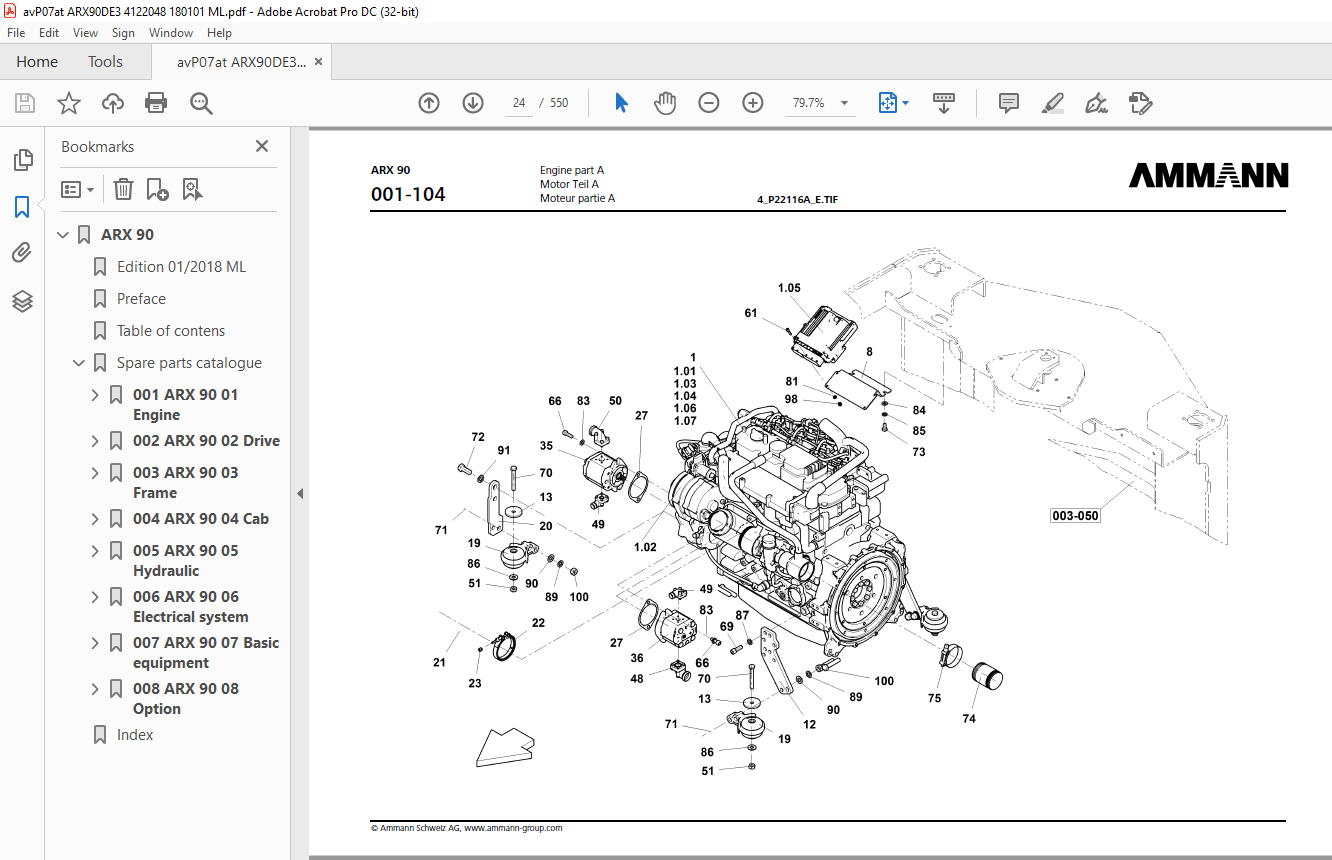
Task: Print the document using printer icon
Action: [156, 103]
